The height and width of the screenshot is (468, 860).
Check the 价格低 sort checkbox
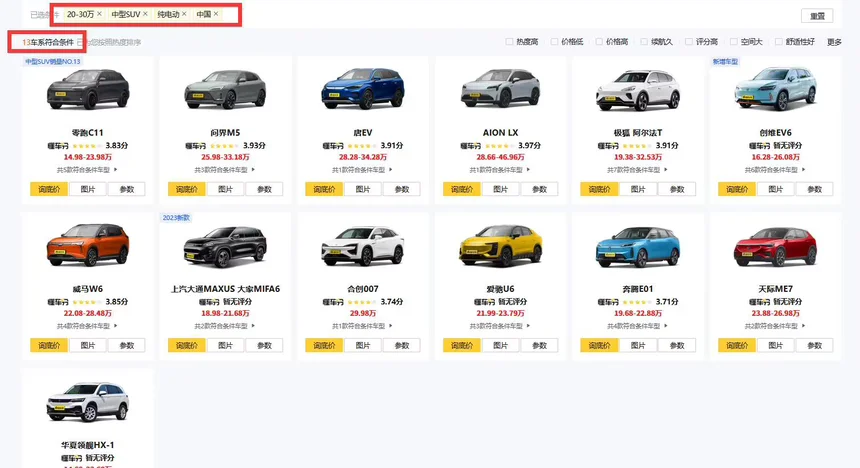555,42
